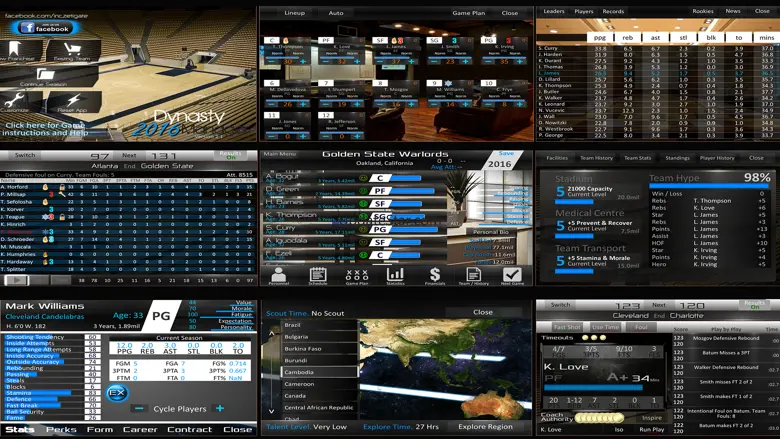Decrease M. Dellavedova minutes with minus
Screen dimensions: 780x439
[x=272, y=104]
